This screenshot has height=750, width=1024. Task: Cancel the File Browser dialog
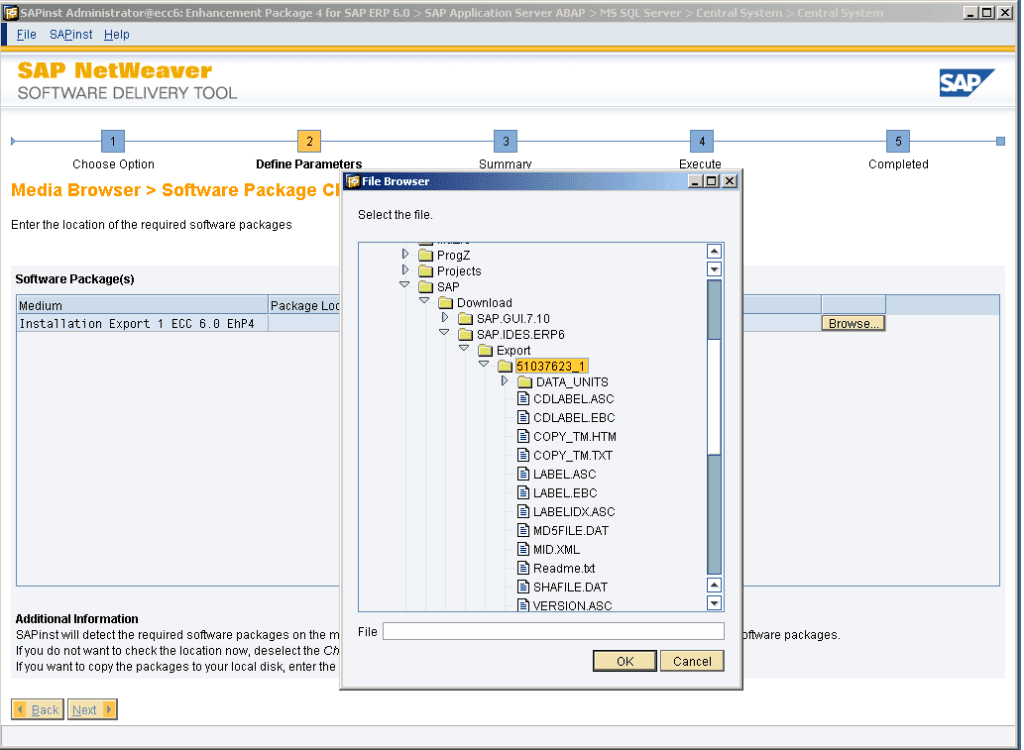[x=693, y=662]
